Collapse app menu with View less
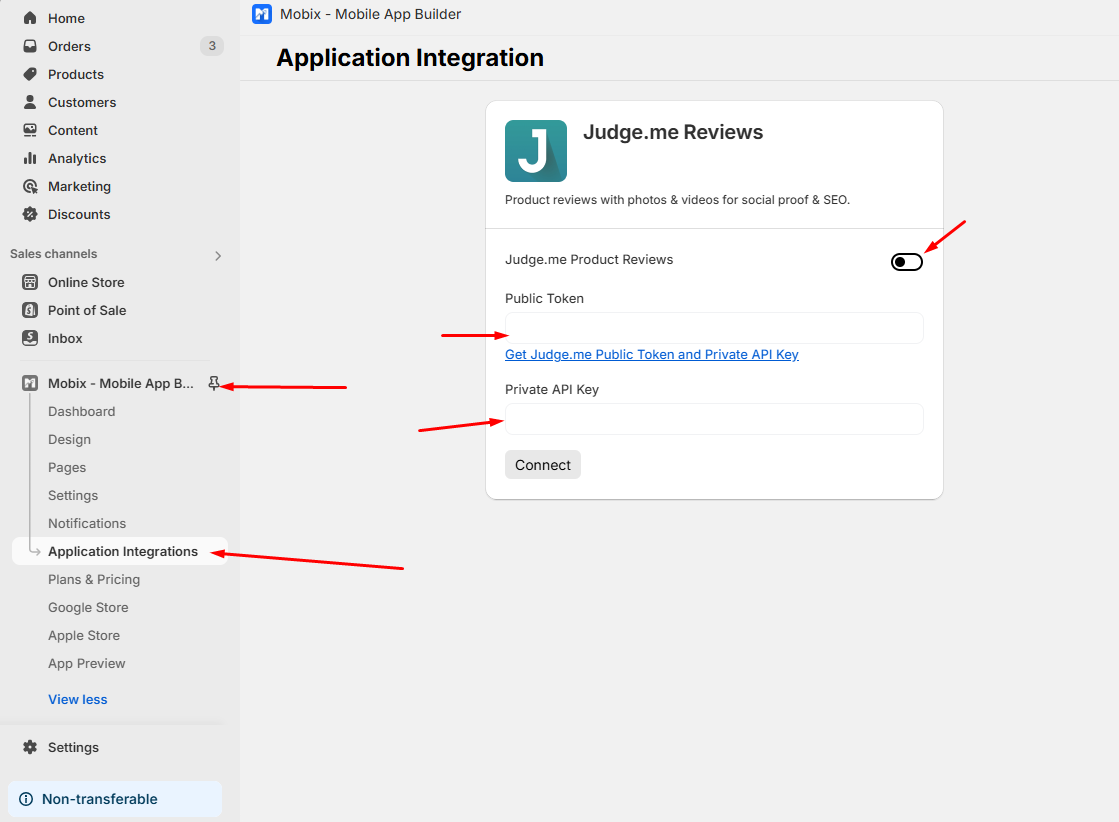1119x822 pixels. pos(78,699)
